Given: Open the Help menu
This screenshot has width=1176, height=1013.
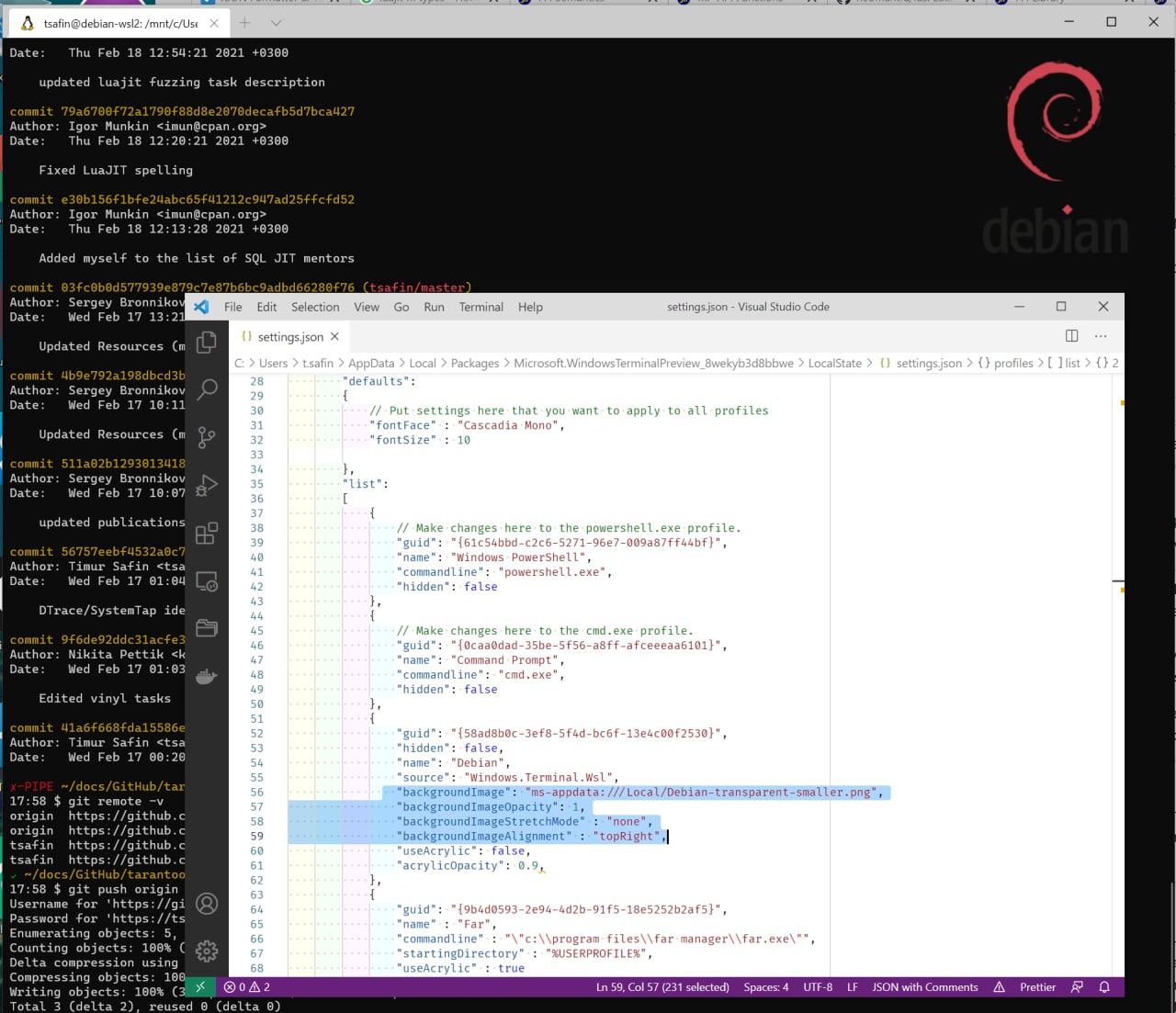Looking at the screenshot, I should [530, 307].
